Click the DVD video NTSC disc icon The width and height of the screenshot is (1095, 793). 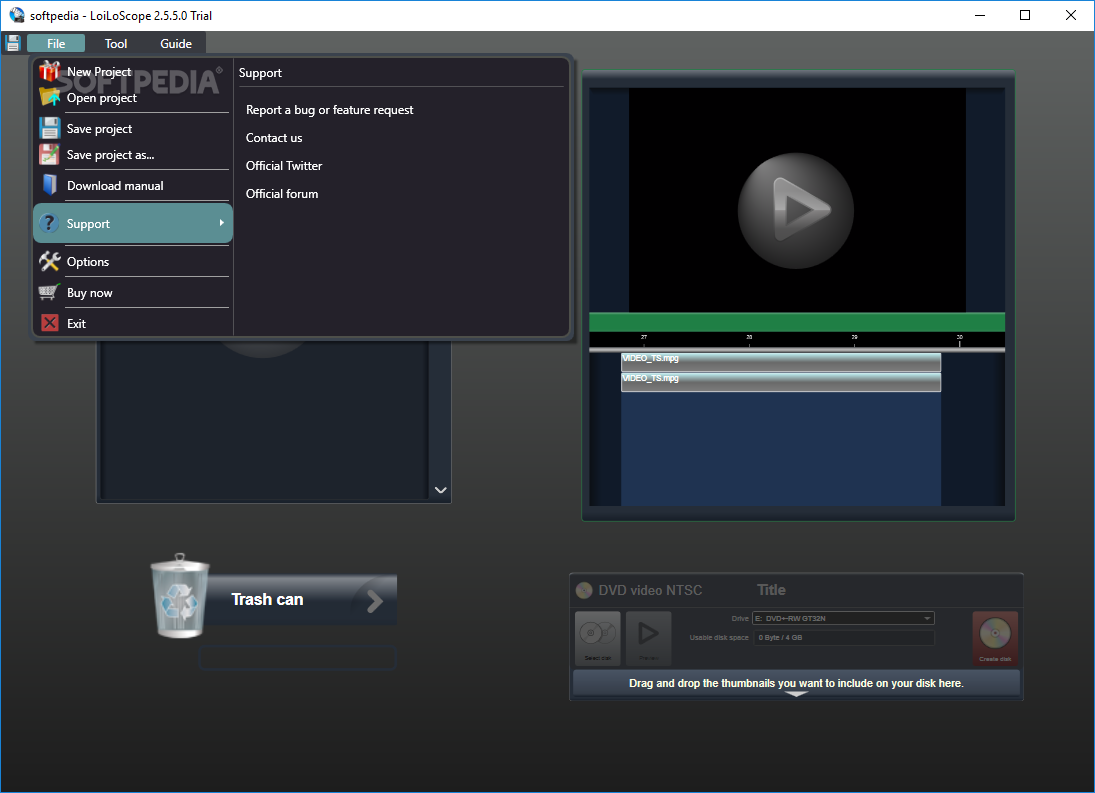(x=584, y=591)
